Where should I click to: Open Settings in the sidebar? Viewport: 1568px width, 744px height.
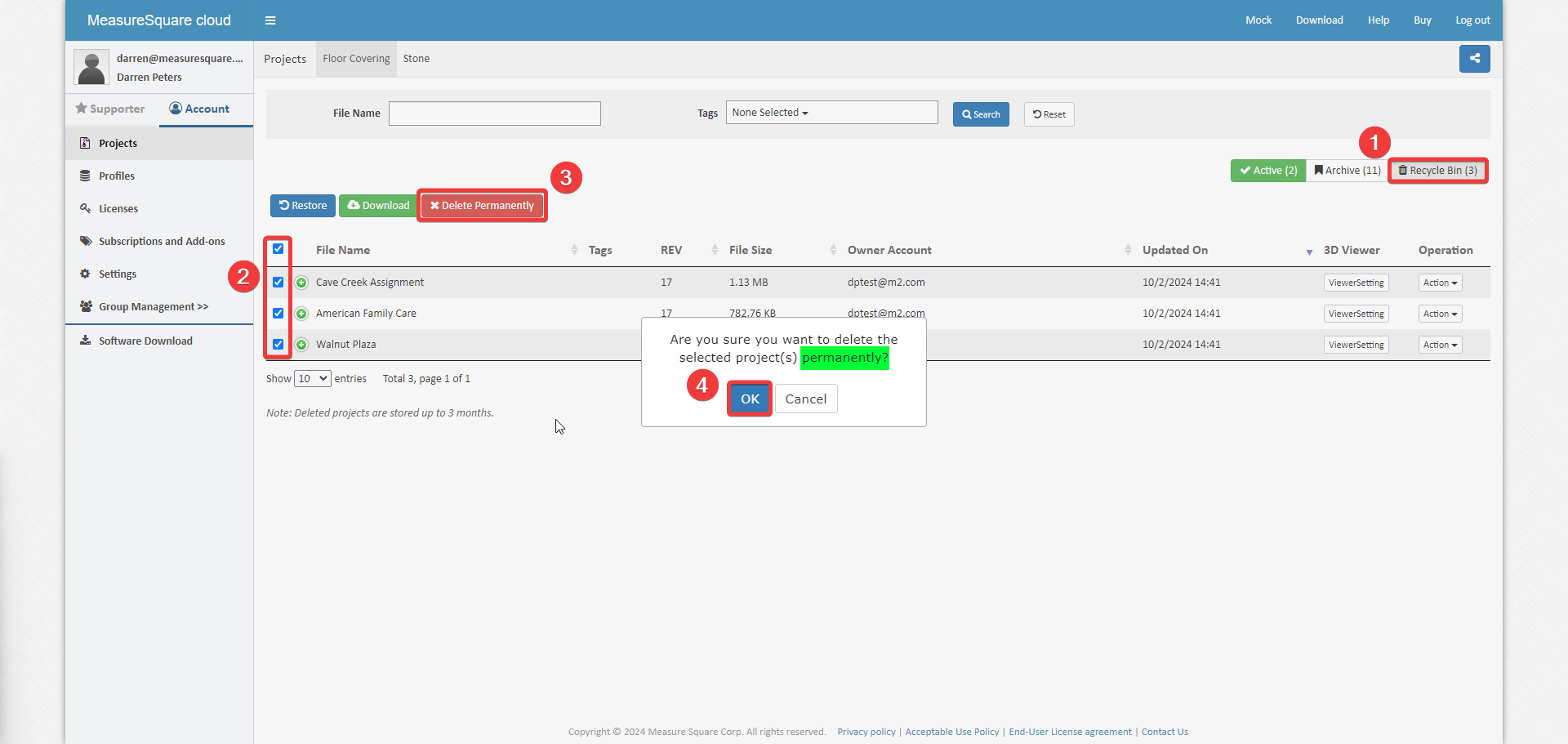pyautogui.click(x=159, y=274)
